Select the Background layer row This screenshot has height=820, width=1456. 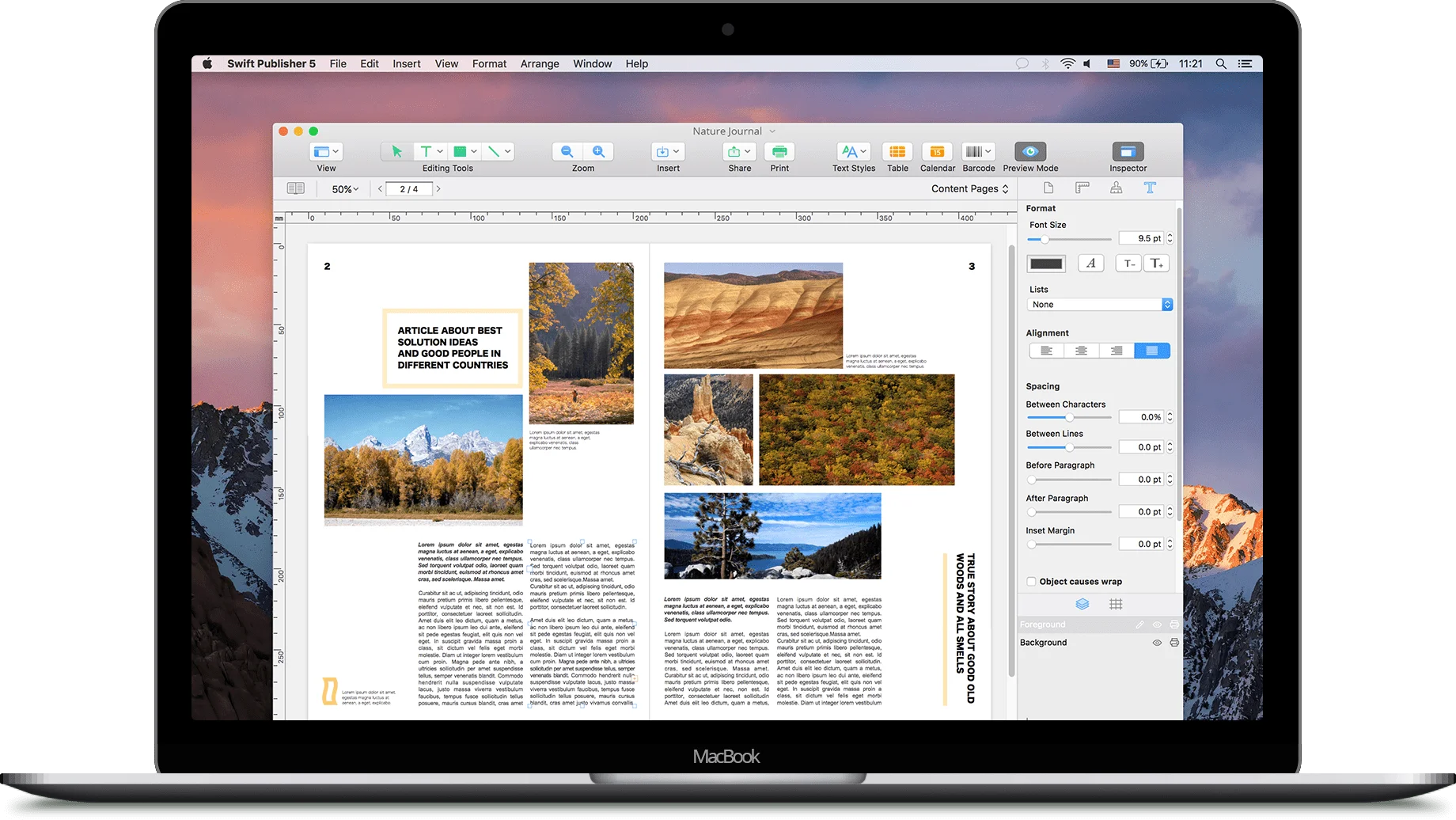click(1100, 643)
